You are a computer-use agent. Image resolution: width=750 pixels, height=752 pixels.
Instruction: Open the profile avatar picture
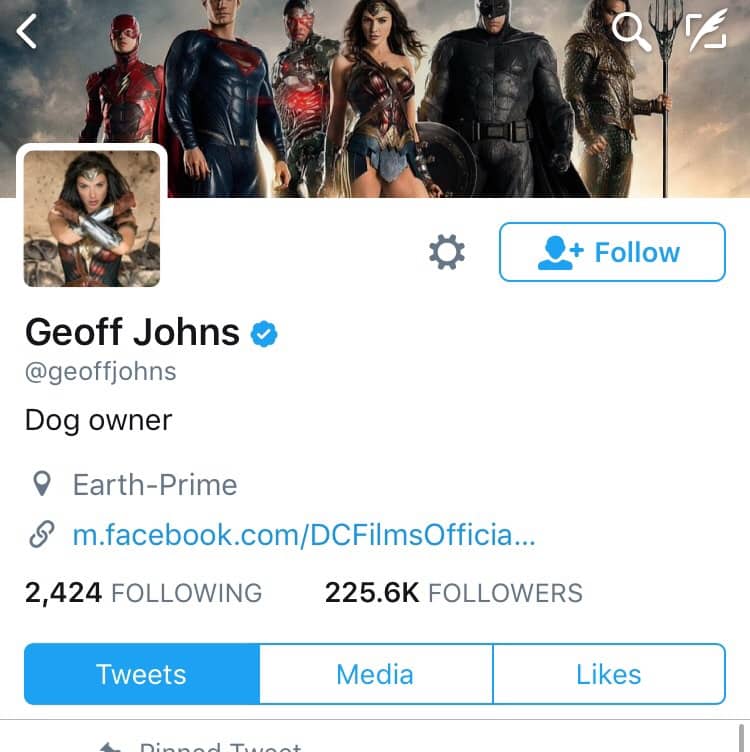click(x=92, y=218)
